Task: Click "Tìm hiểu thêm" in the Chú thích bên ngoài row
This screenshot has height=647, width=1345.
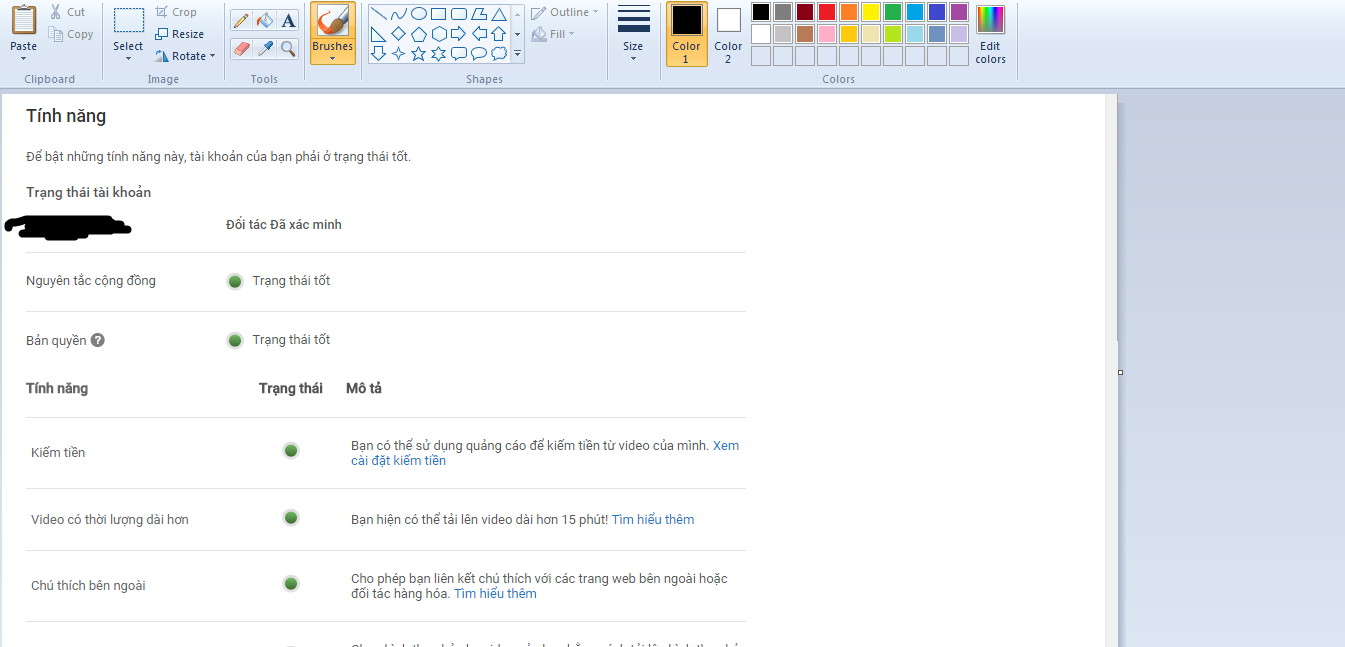Action: pyautogui.click(x=495, y=594)
